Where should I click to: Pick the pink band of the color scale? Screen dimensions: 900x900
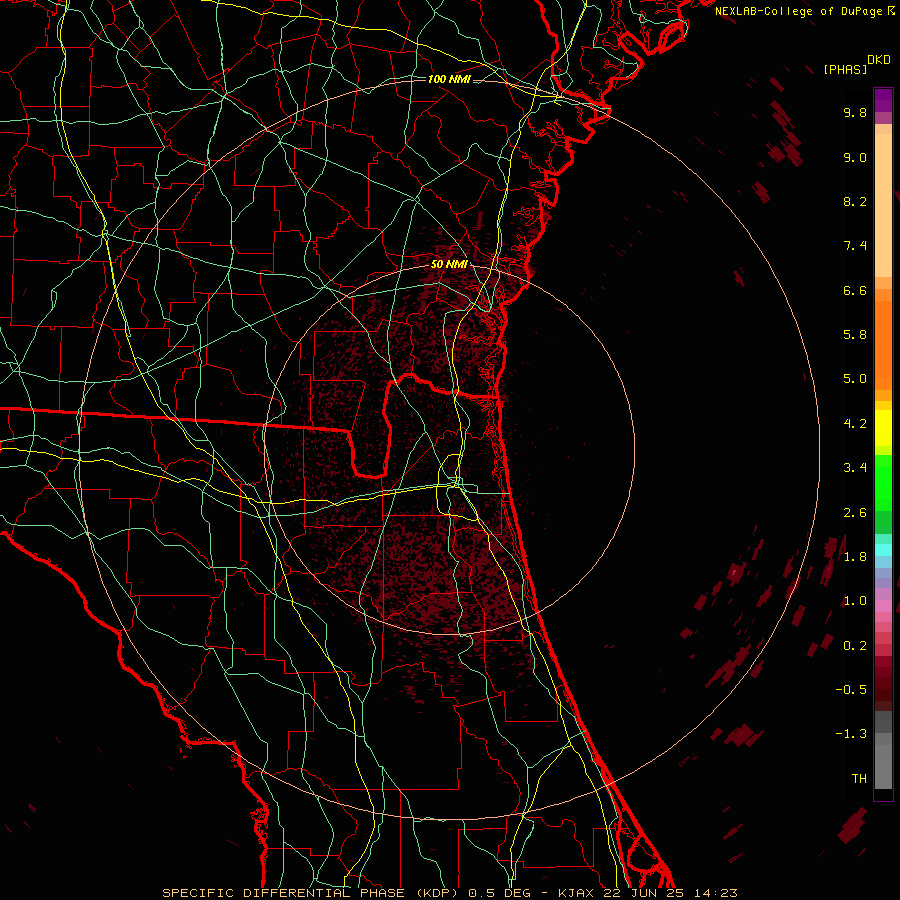pos(883,606)
